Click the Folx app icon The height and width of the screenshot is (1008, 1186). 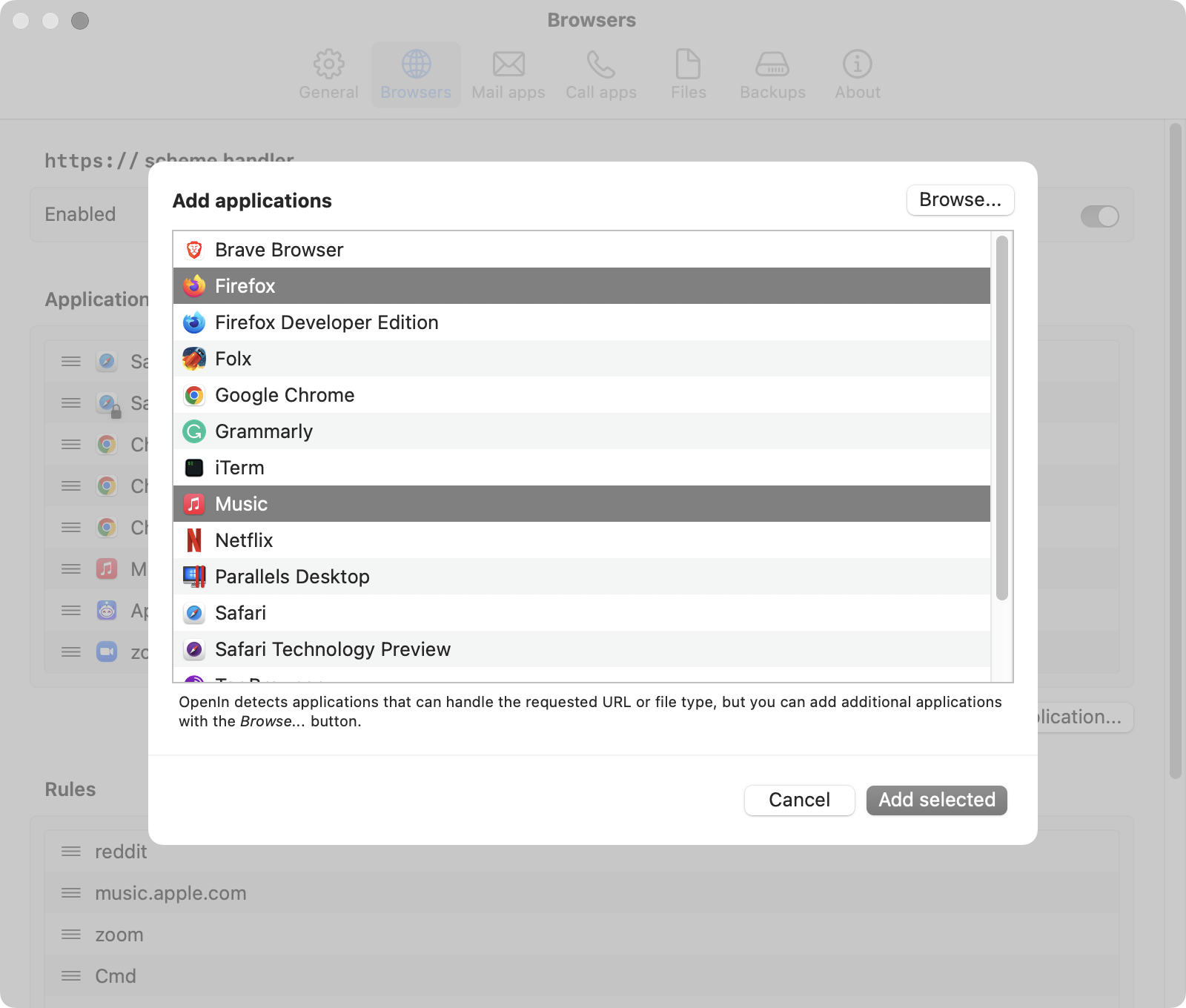tap(194, 359)
